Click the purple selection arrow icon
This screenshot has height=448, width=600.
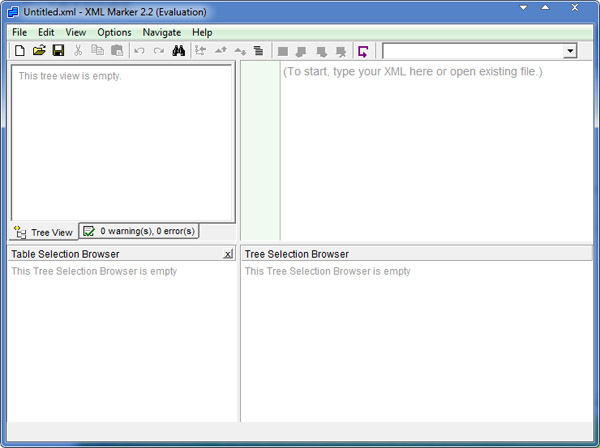(x=363, y=51)
